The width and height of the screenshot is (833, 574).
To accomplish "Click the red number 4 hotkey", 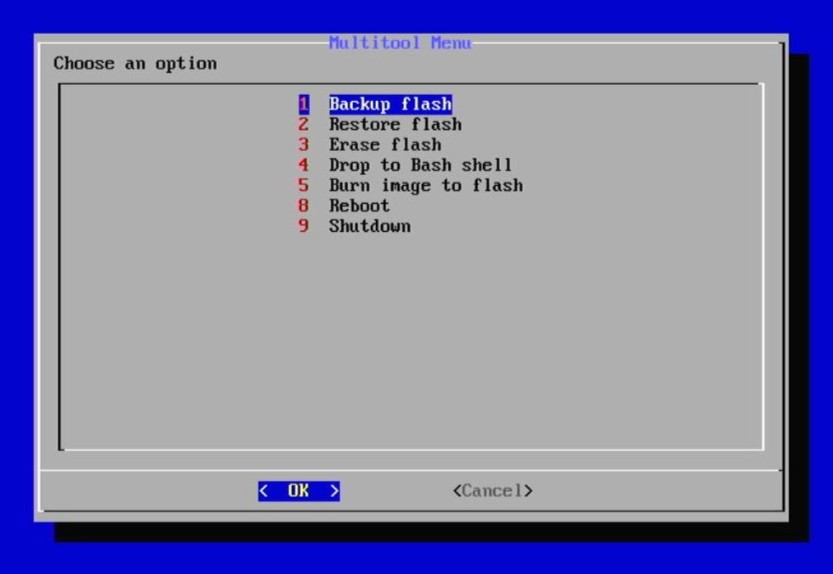I will (304, 165).
